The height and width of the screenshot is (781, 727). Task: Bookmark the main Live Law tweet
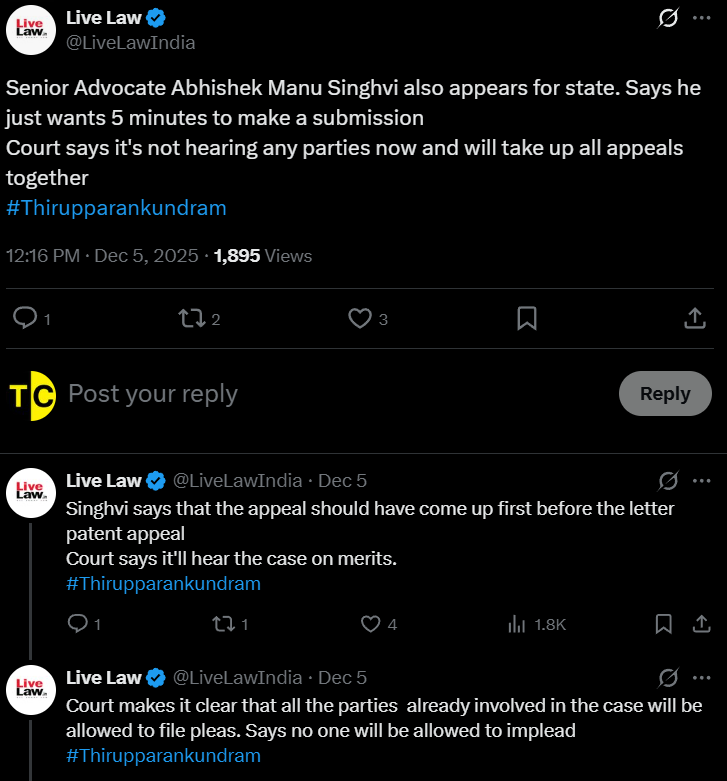coord(527,318)
